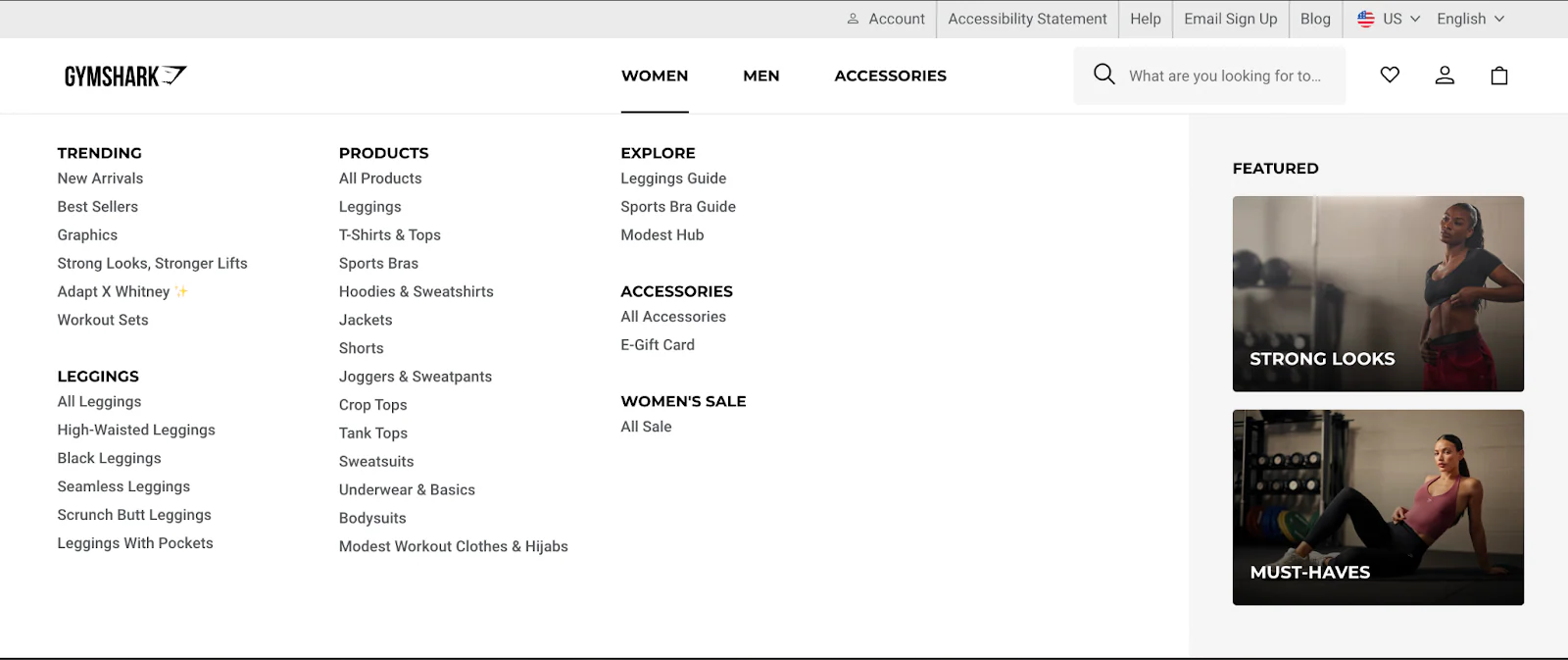Viewport: 1568px width, 660px height.
Task: Browse Workout Sets
Action: pos(103,320)
